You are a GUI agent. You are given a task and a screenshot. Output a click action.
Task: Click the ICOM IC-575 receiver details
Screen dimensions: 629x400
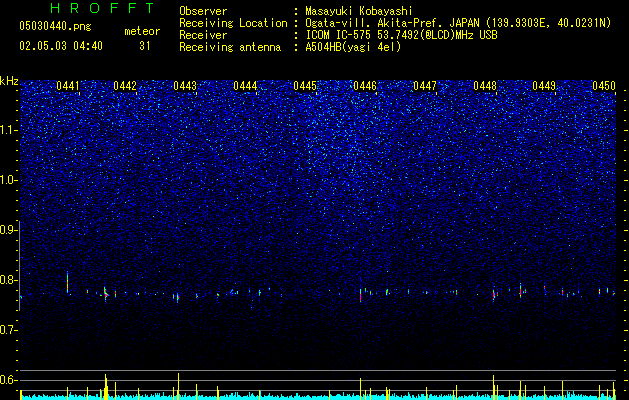coord(401,35)
